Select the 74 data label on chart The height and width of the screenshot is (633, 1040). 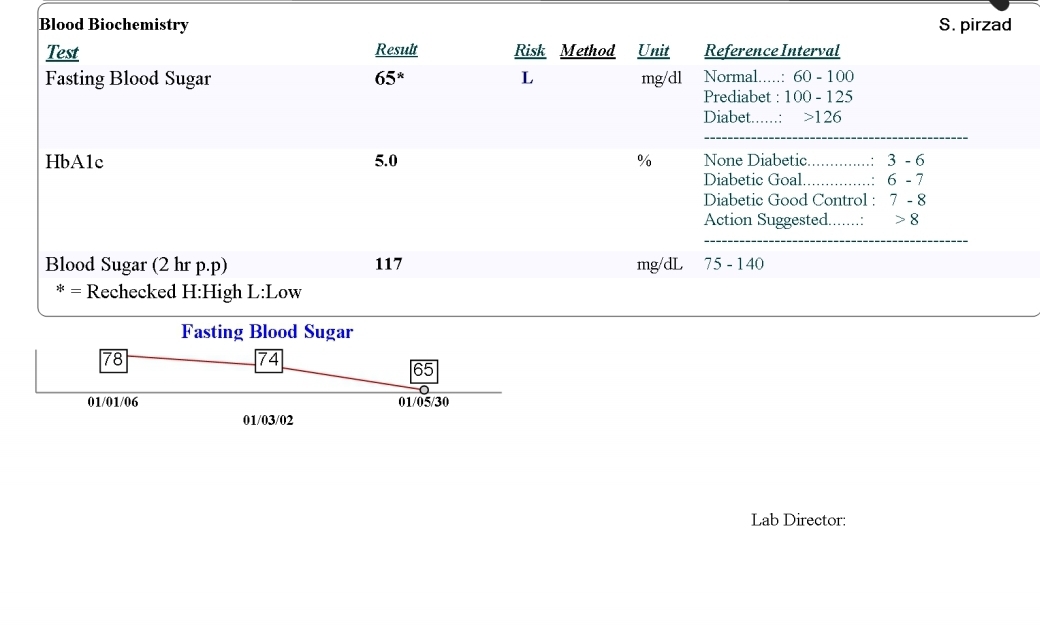coord(270,360)
